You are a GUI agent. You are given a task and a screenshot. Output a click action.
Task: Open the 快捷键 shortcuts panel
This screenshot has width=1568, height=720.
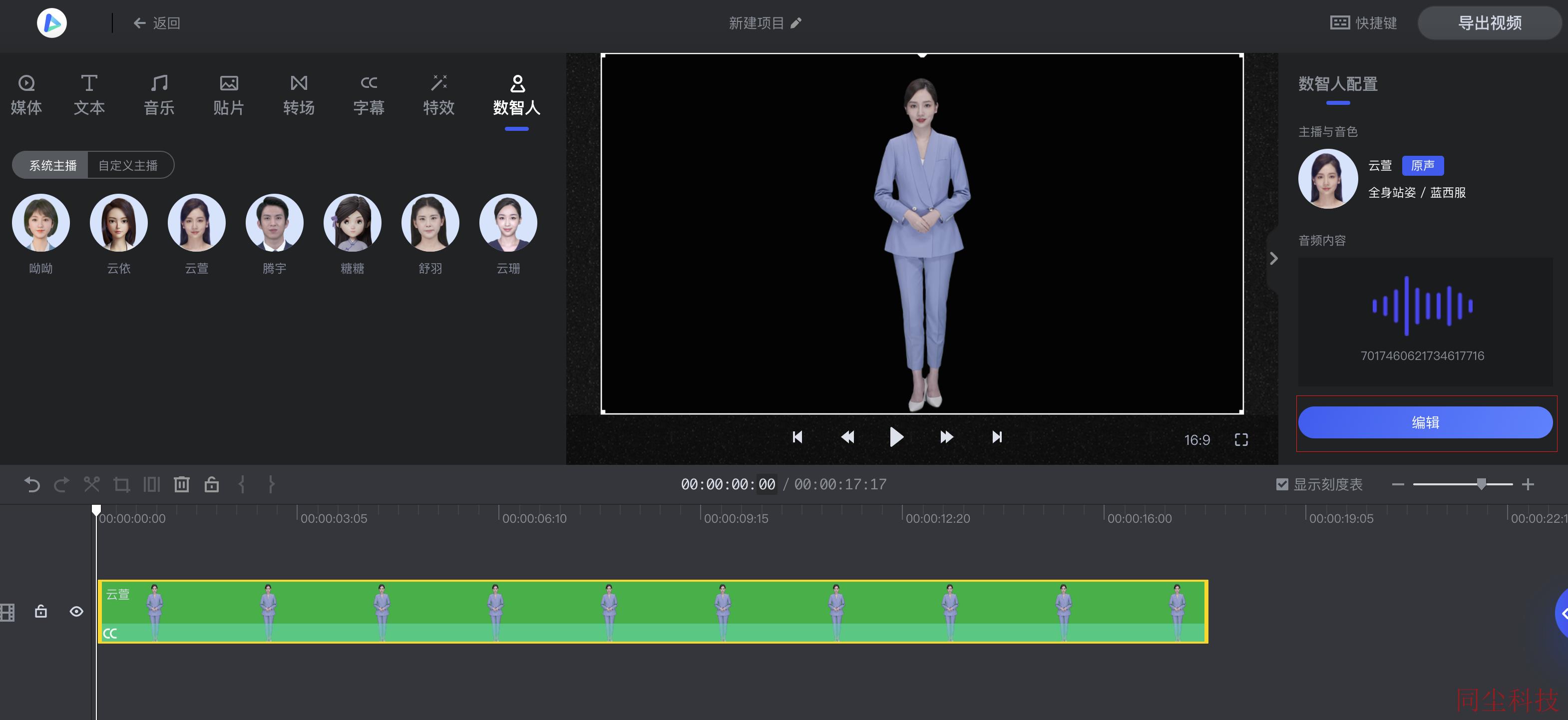[x=1363, y=23]
